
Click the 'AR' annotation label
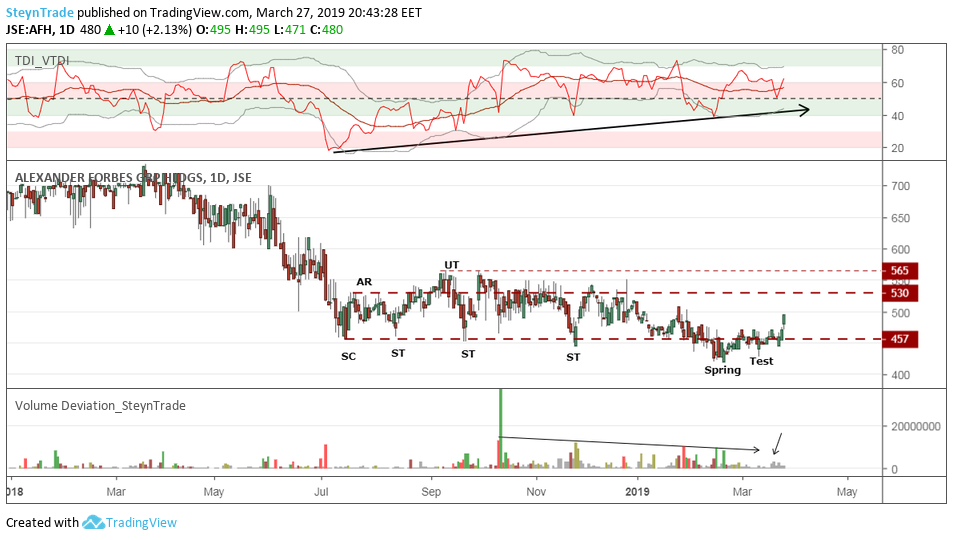pyautogui.click(x=364, y=282)
